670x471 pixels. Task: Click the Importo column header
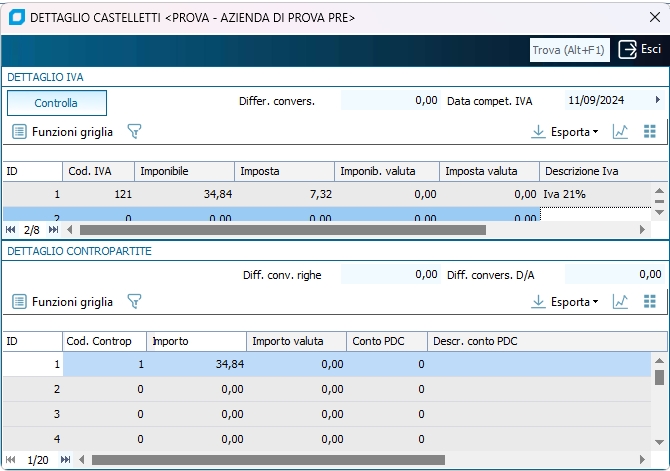(197, 341)
